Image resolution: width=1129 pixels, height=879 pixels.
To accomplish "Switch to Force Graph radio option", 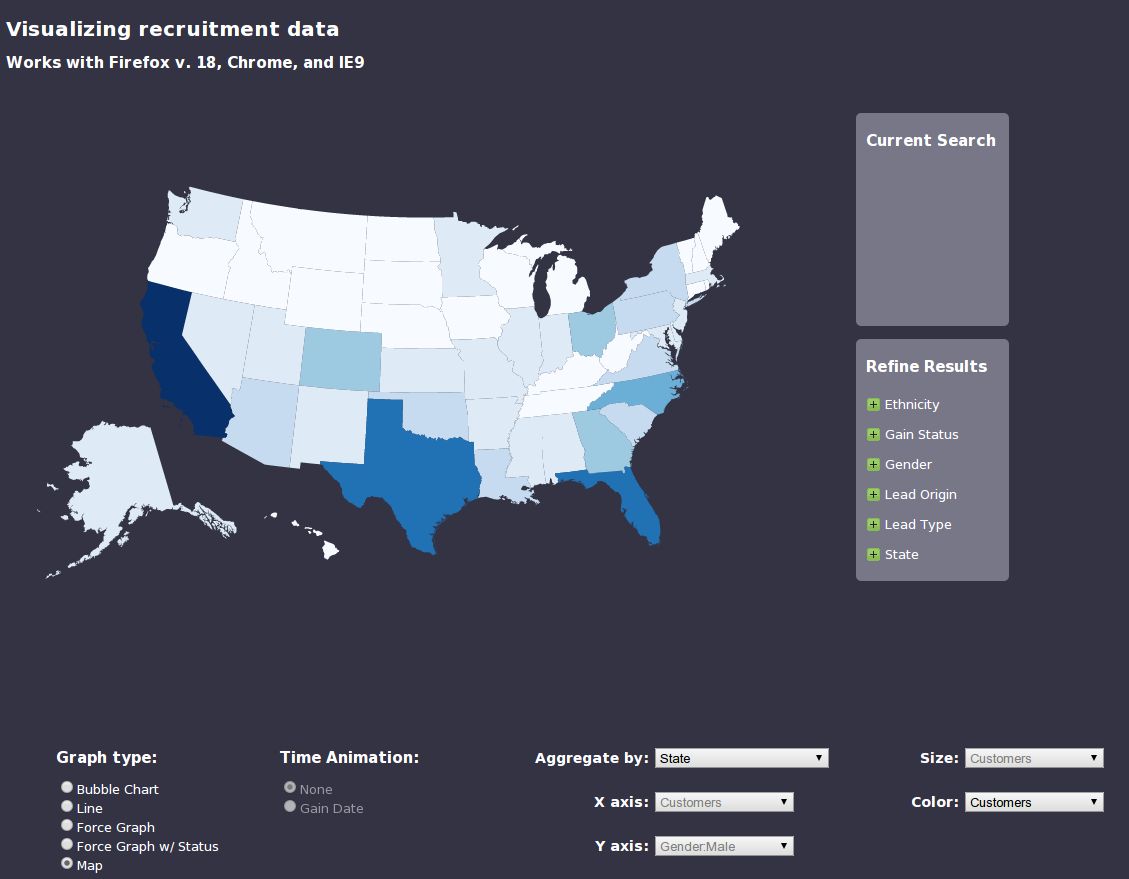I will coord(67,826).
